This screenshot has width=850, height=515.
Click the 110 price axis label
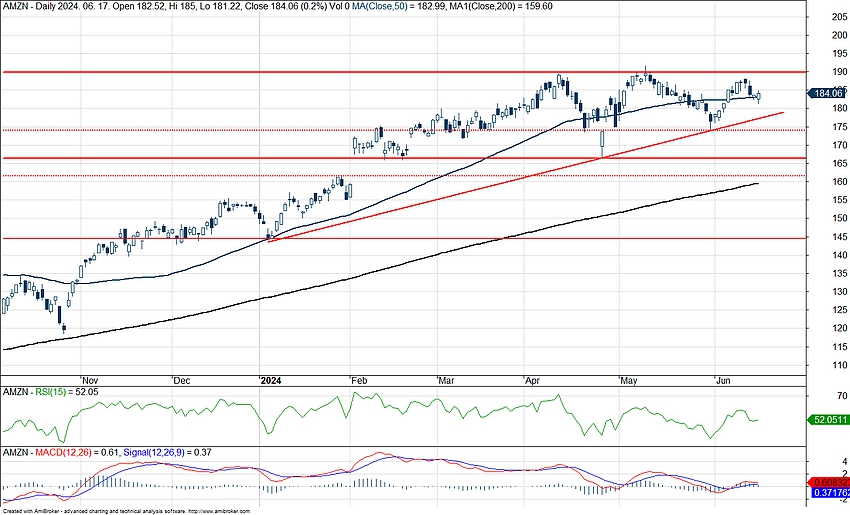tap(840, 365)
